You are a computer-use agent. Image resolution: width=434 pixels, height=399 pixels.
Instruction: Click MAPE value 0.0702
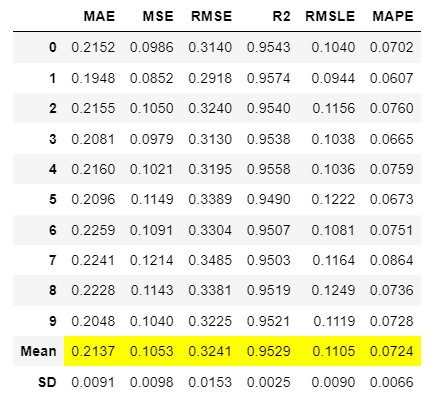392,47
